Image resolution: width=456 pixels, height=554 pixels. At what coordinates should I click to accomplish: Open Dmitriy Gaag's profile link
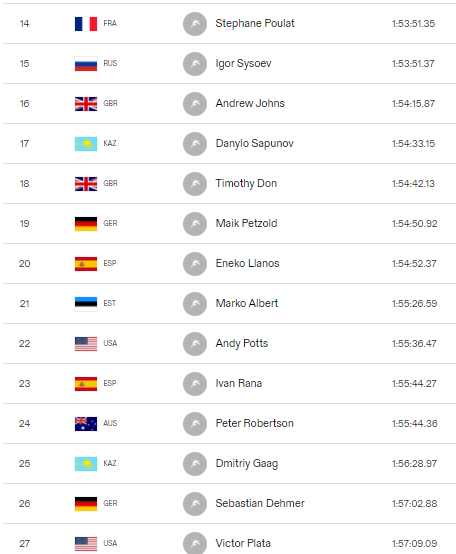pyautogui.click(x=247, y=464)
